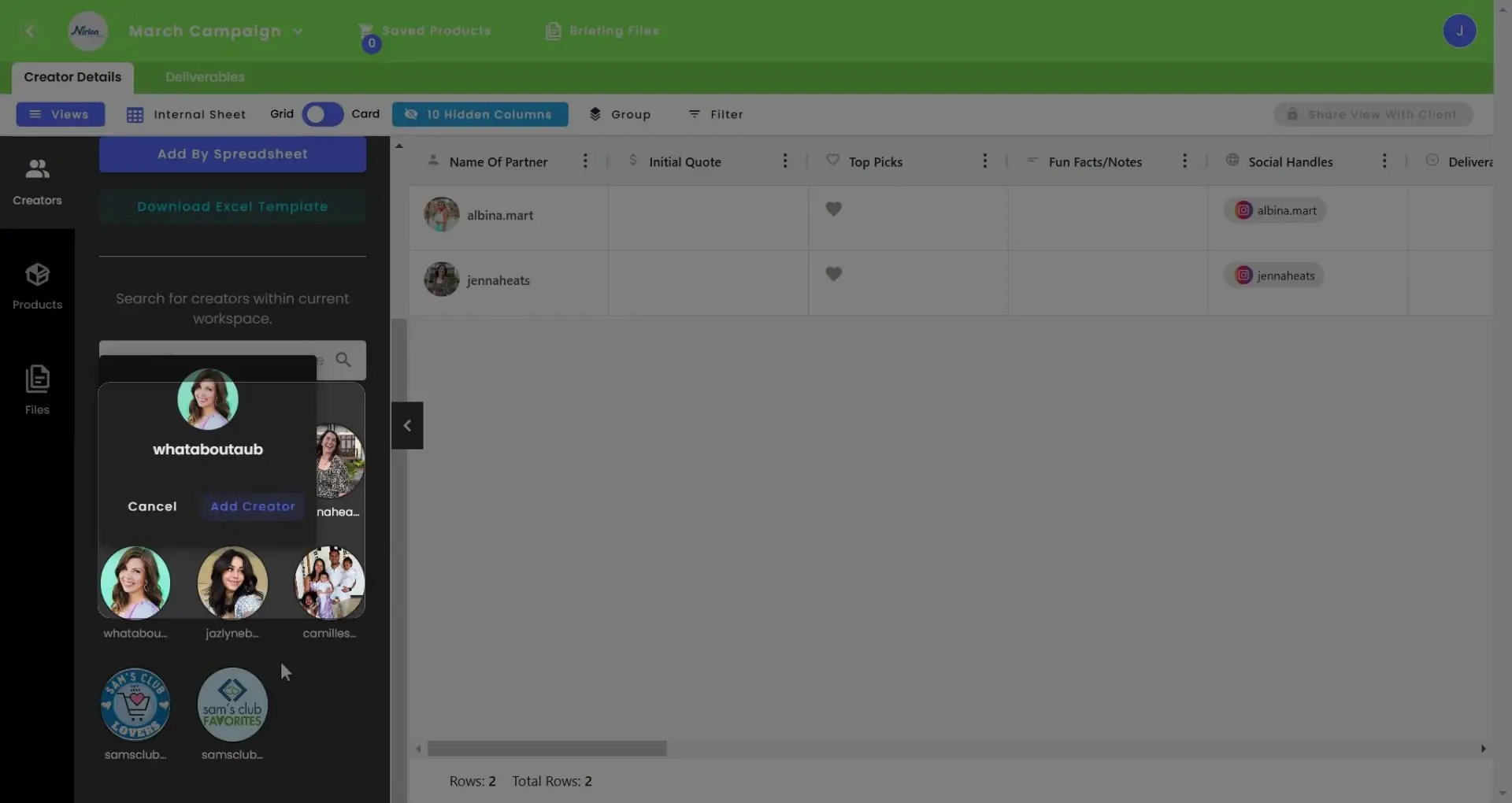
Task: Click the search magnifier icon
Action: pos(344,360)
